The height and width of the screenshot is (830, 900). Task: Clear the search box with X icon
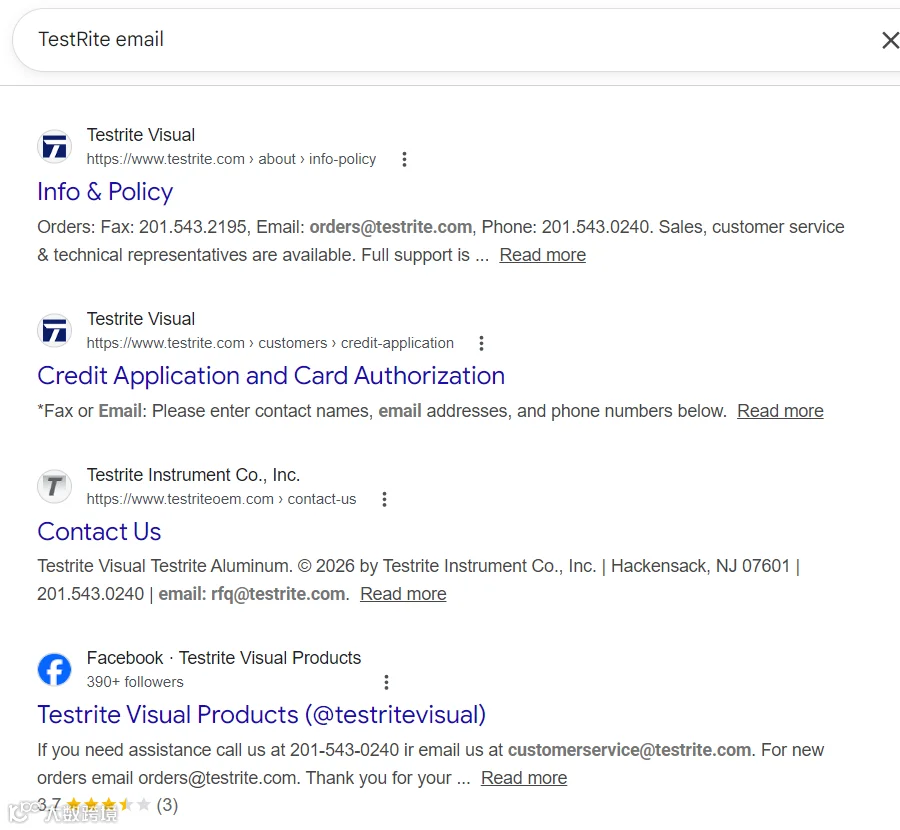click(889, 40)
